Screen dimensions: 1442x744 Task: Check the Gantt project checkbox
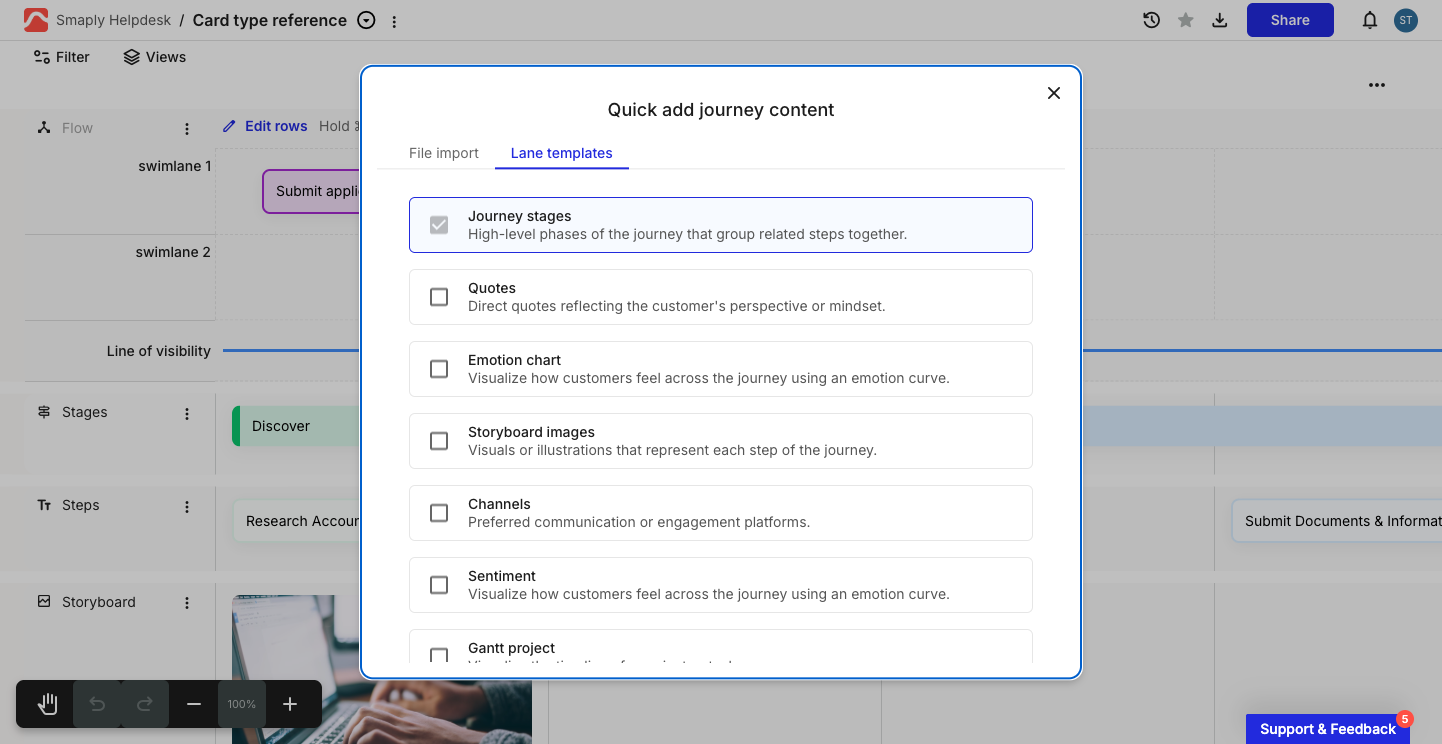[x=439, y=655]
